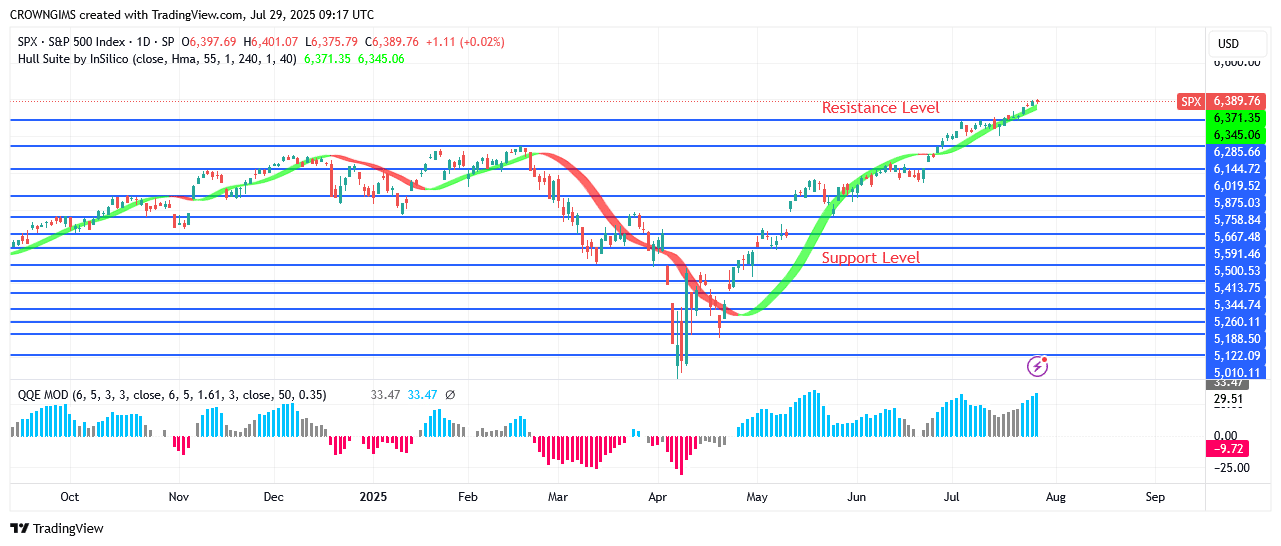Click the Nov label on time axis
1281x546 pixels.
179,496
